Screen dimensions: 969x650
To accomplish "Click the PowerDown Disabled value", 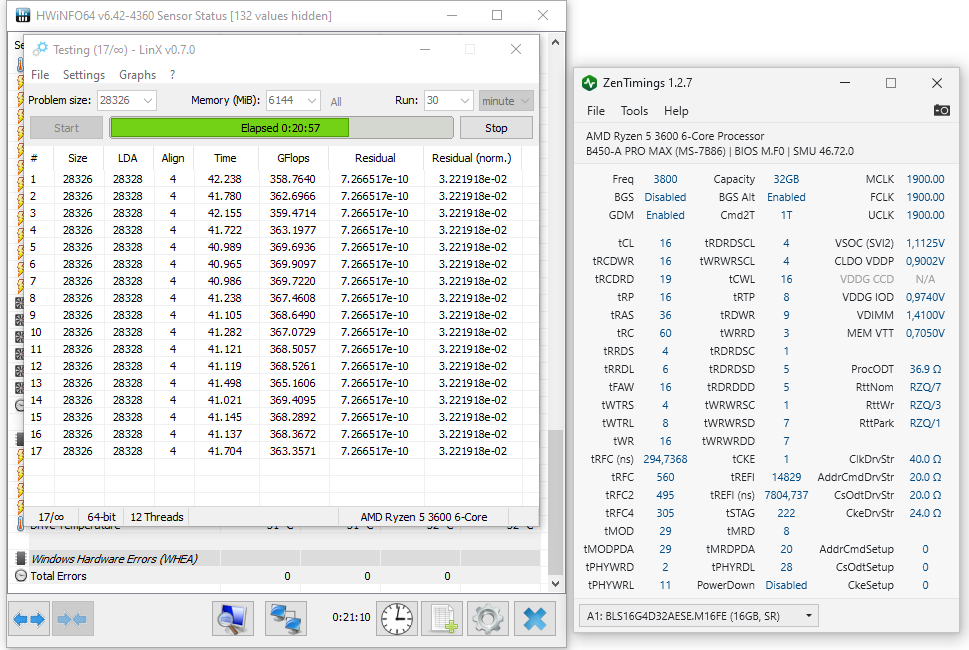I will pos(786,585).
